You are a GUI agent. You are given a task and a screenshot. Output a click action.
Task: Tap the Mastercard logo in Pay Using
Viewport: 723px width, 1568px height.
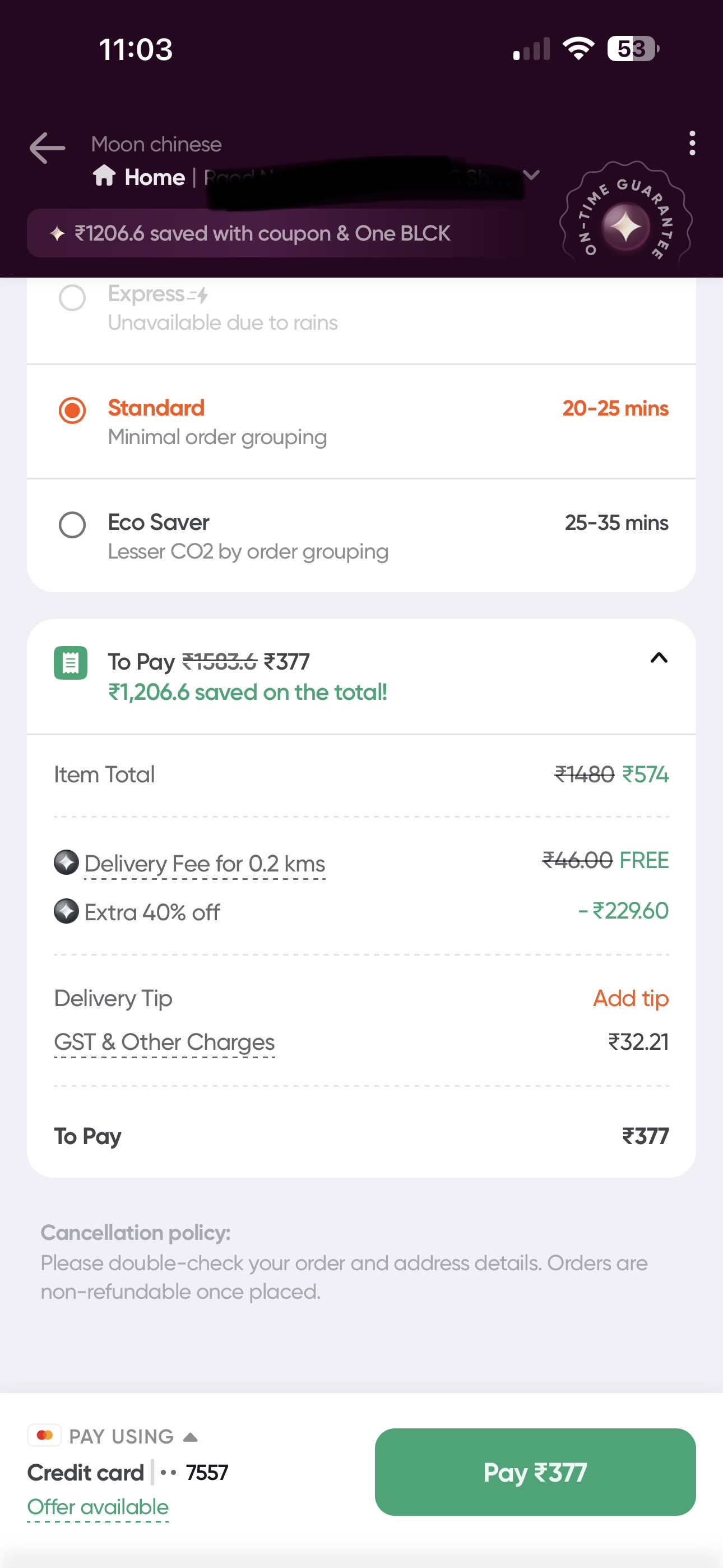pos(44,1435)
